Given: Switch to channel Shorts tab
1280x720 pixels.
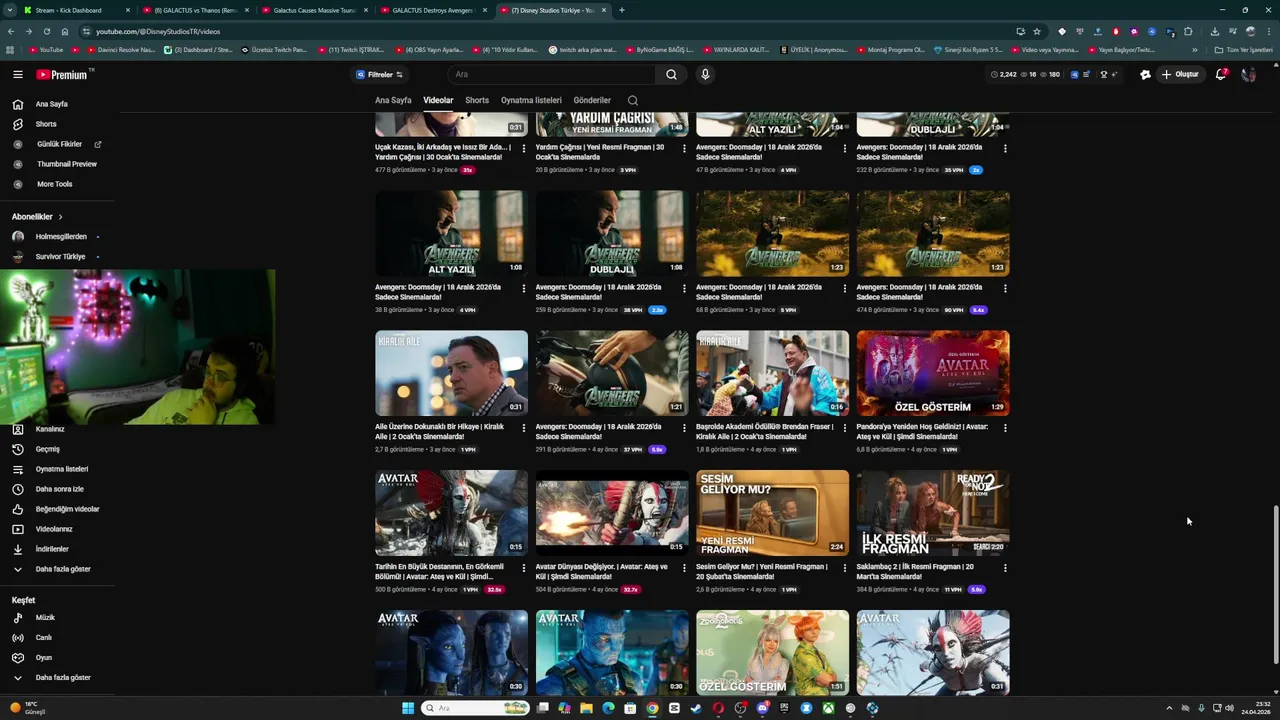Looking at the screenshot, I should tap(477, 100).
